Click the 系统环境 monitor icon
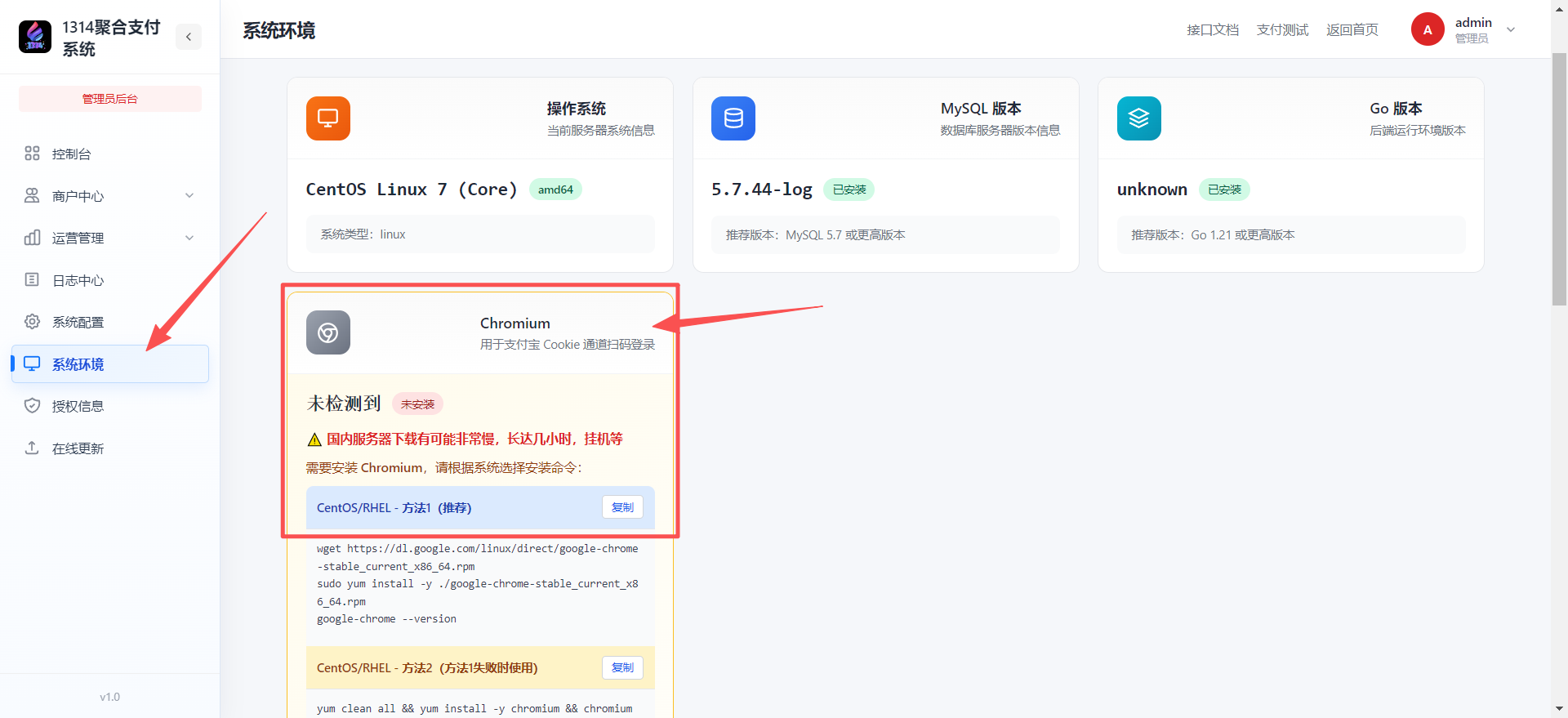 pyautogui.click(x=32, y=364)
